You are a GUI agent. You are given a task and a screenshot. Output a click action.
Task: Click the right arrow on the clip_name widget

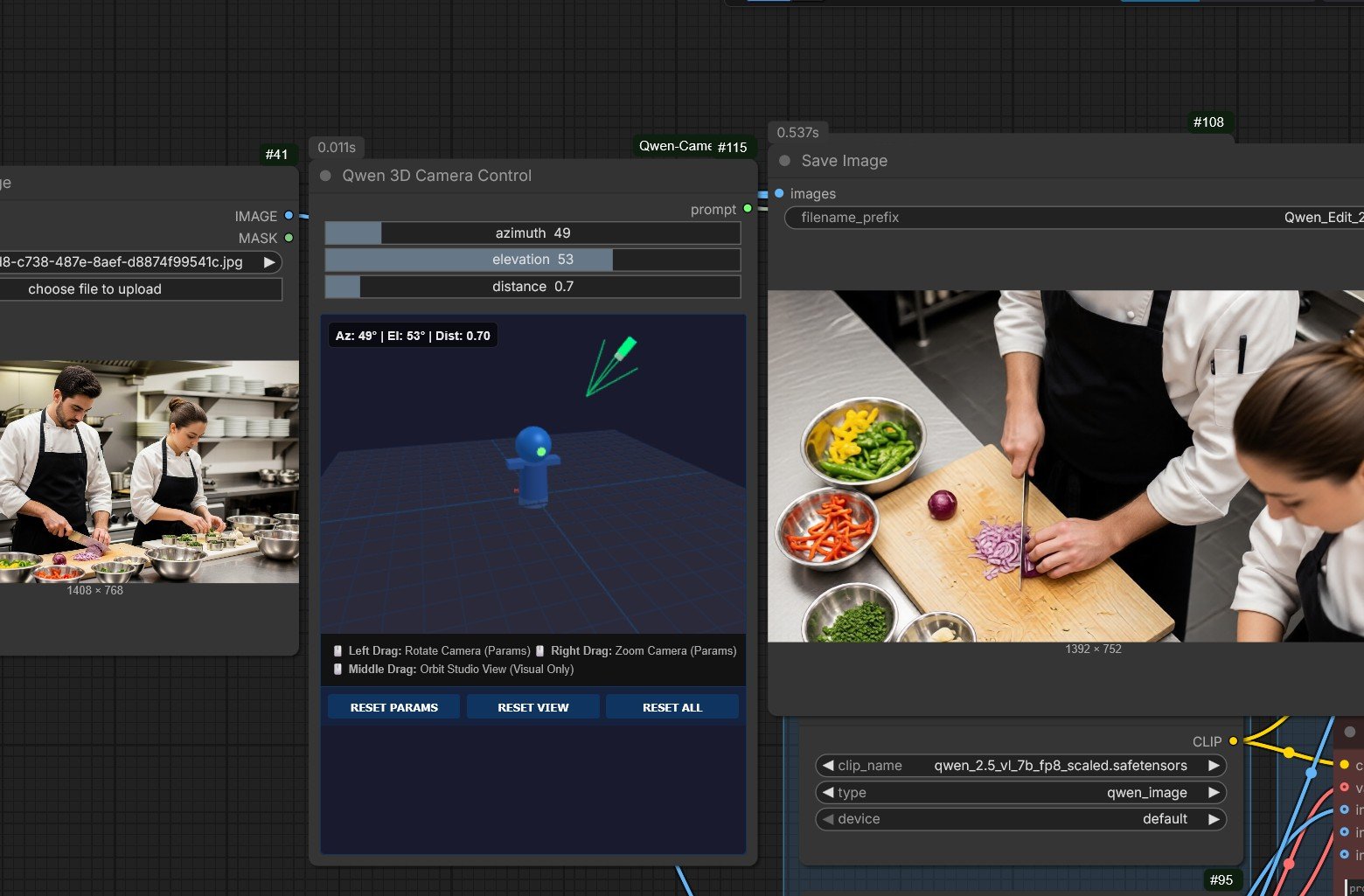coord(1214,765)
